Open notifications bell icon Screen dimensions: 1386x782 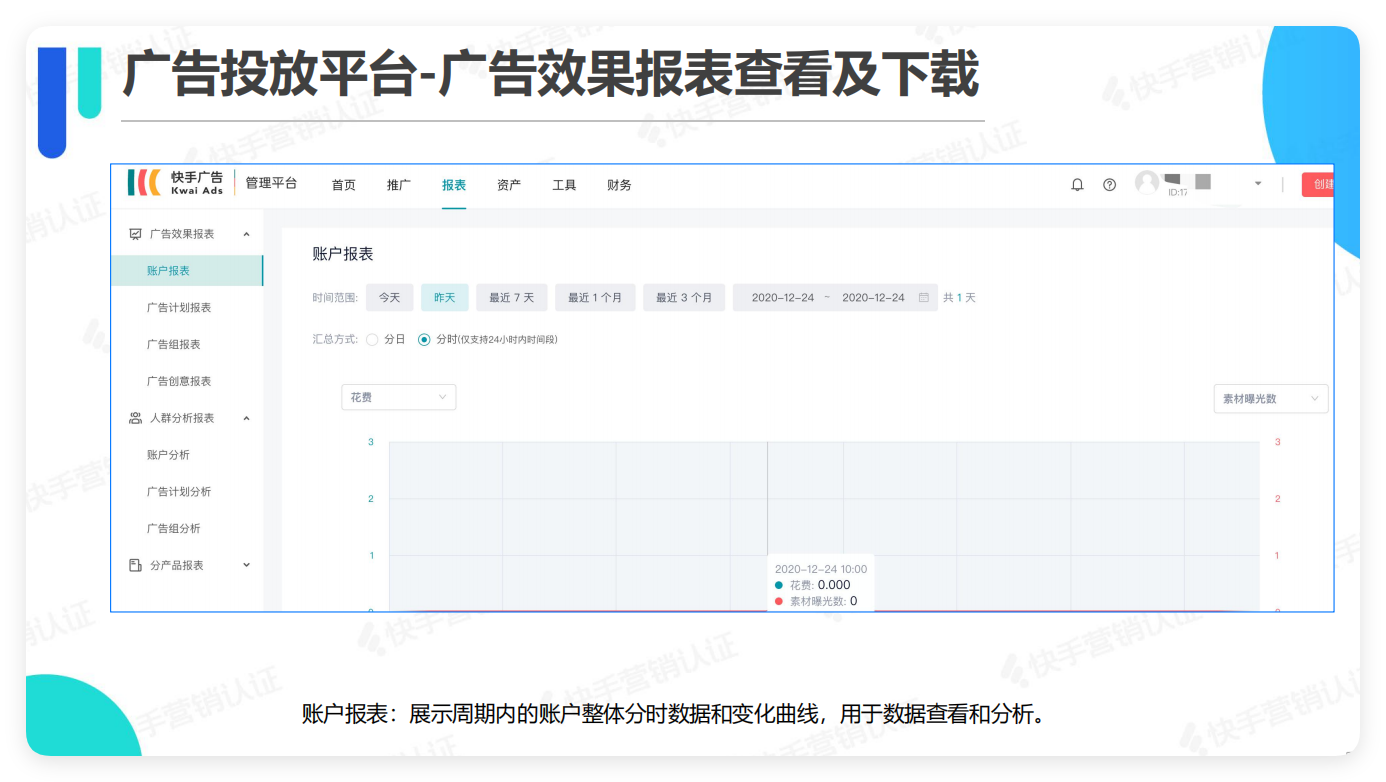click(1077, 185)
